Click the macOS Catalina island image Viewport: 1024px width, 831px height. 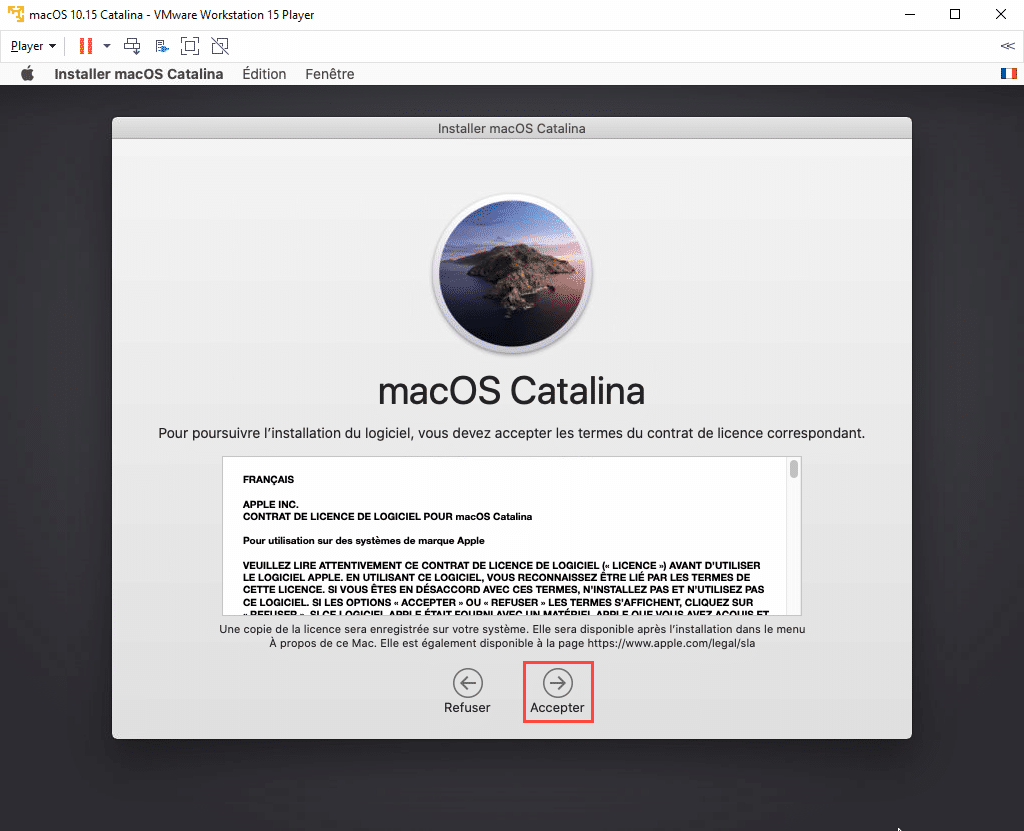pos(512,273)
